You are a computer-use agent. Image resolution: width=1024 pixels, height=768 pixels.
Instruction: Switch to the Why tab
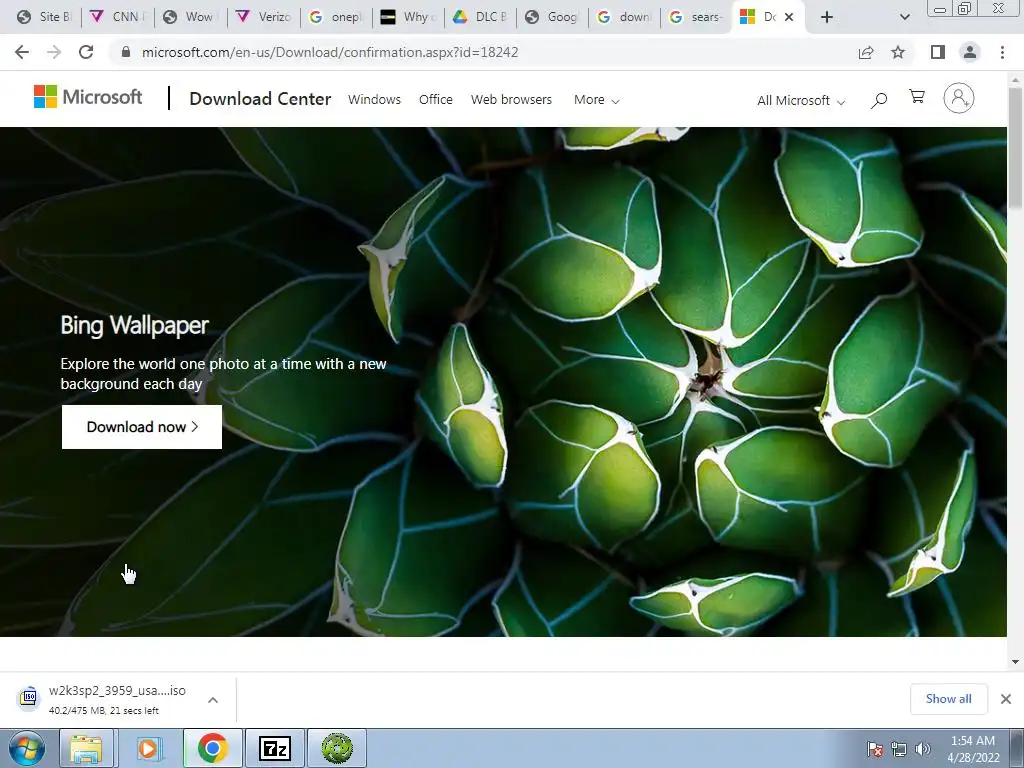coord(408,17)
